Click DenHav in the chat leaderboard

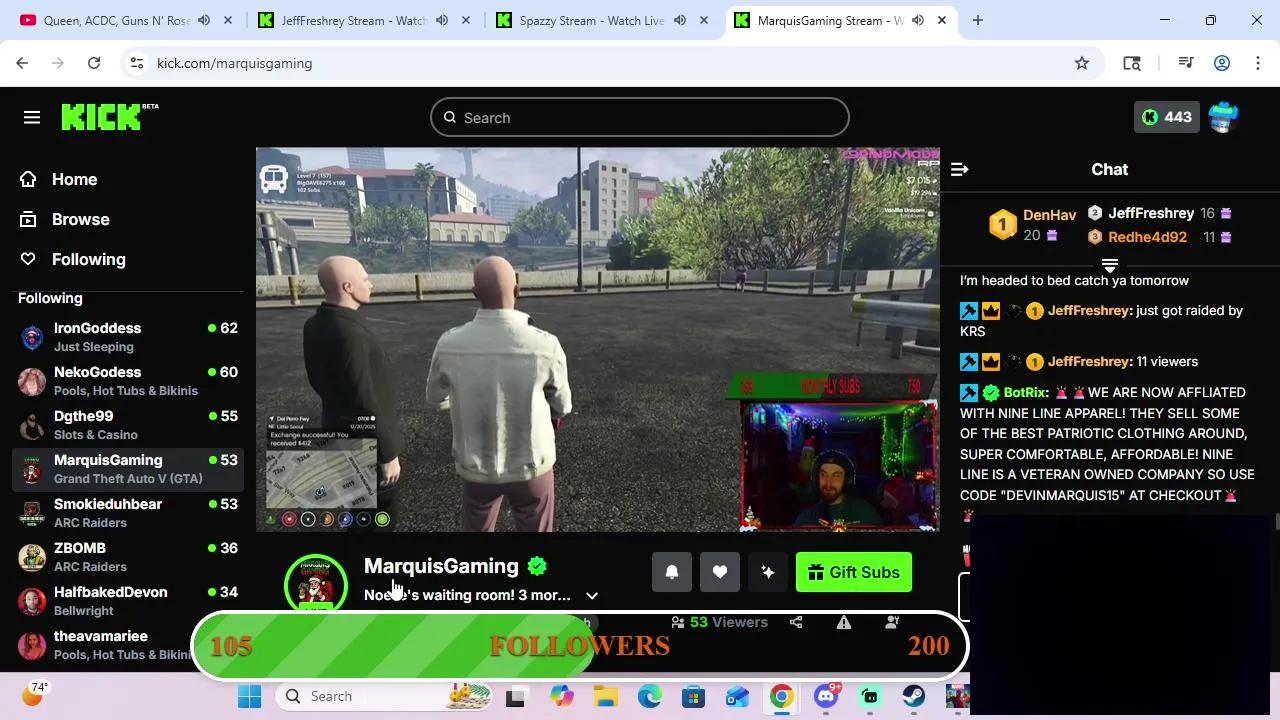1049,215
